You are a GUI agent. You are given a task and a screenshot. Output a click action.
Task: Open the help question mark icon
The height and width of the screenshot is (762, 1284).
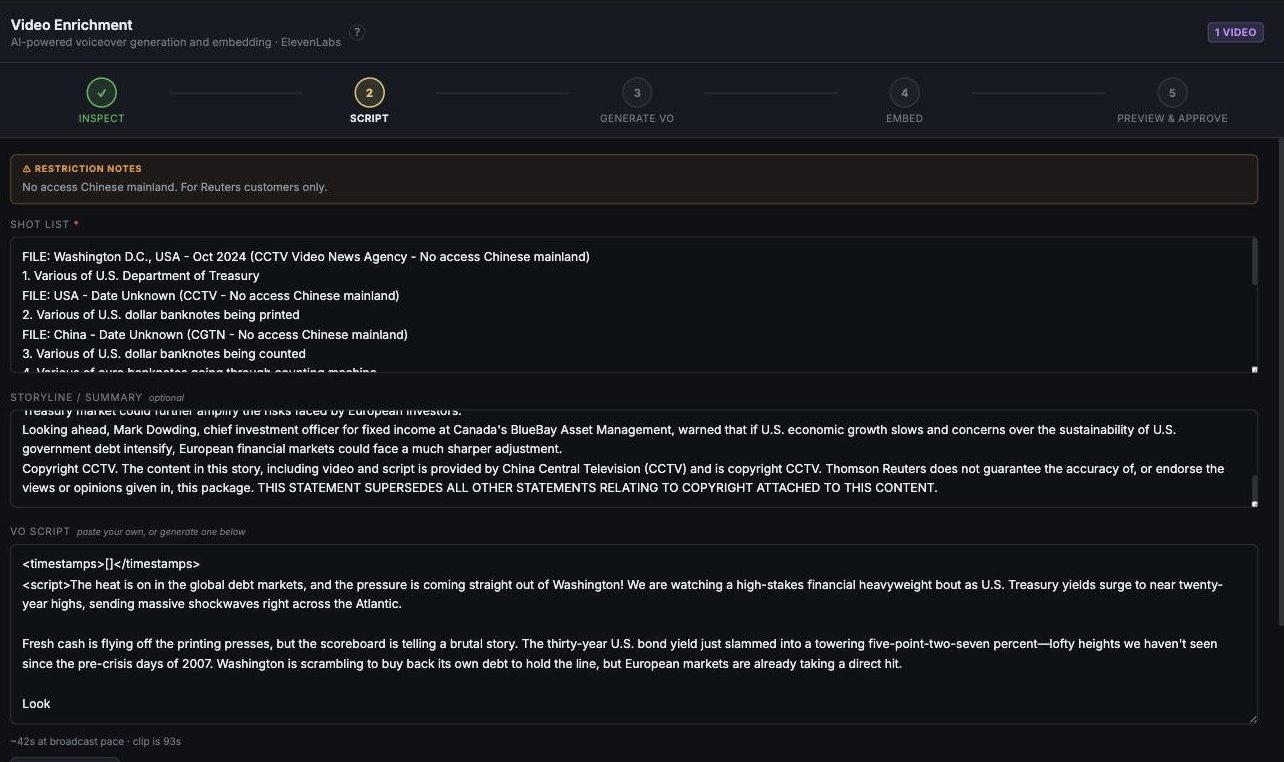(357, 32)
